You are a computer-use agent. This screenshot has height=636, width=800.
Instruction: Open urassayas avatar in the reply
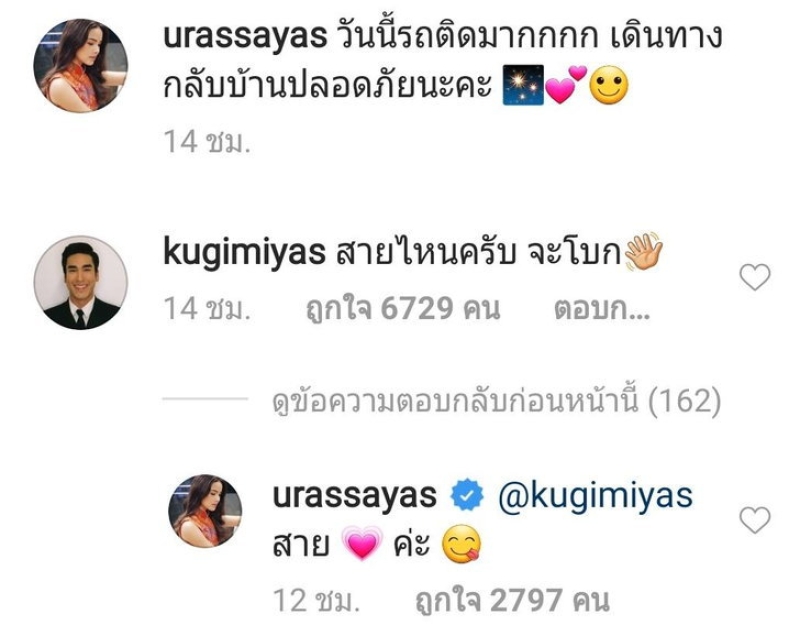(x=205, y=511)
